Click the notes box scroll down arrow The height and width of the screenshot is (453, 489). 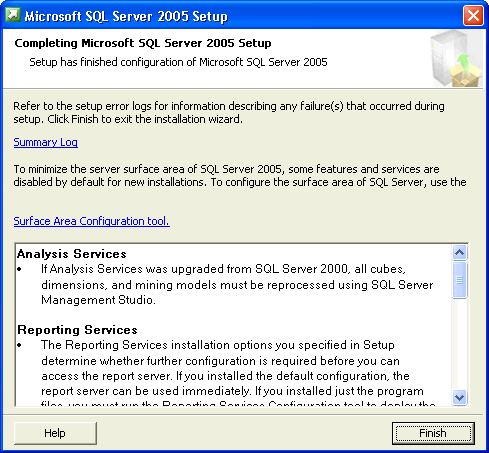(460, 397)
